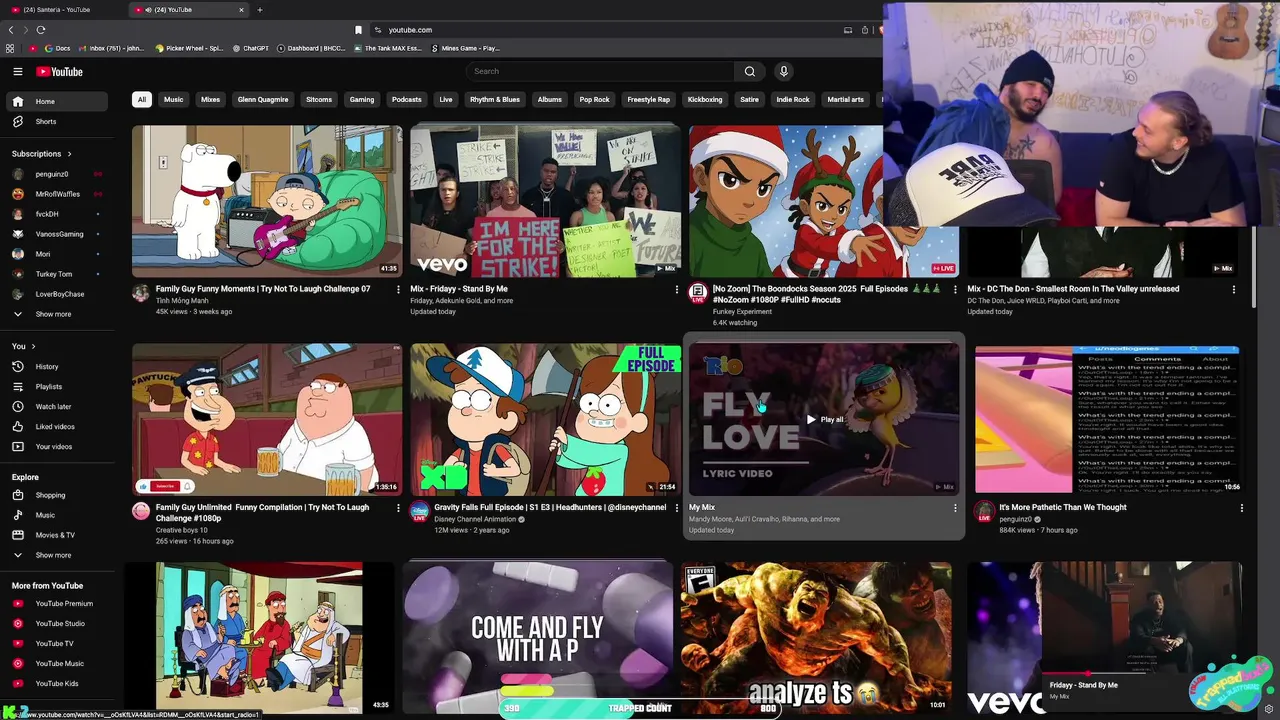Open Gravity Falls Headhunters thumbnail
Viewport: 1280px width, 720px height.
545,420
